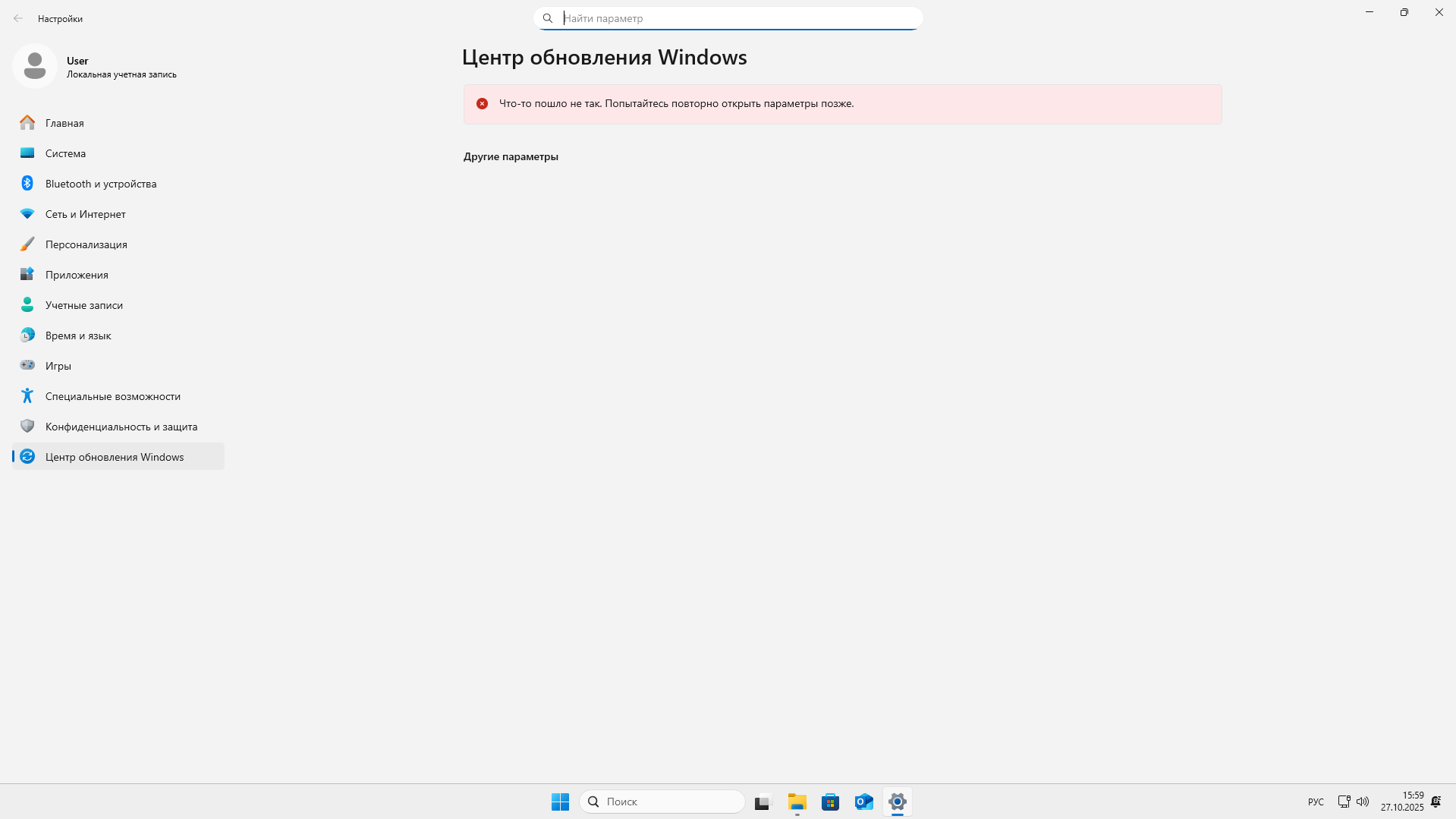The image size is (1456, 819).
Task: Open Система settings category
Action: point(66,153)
